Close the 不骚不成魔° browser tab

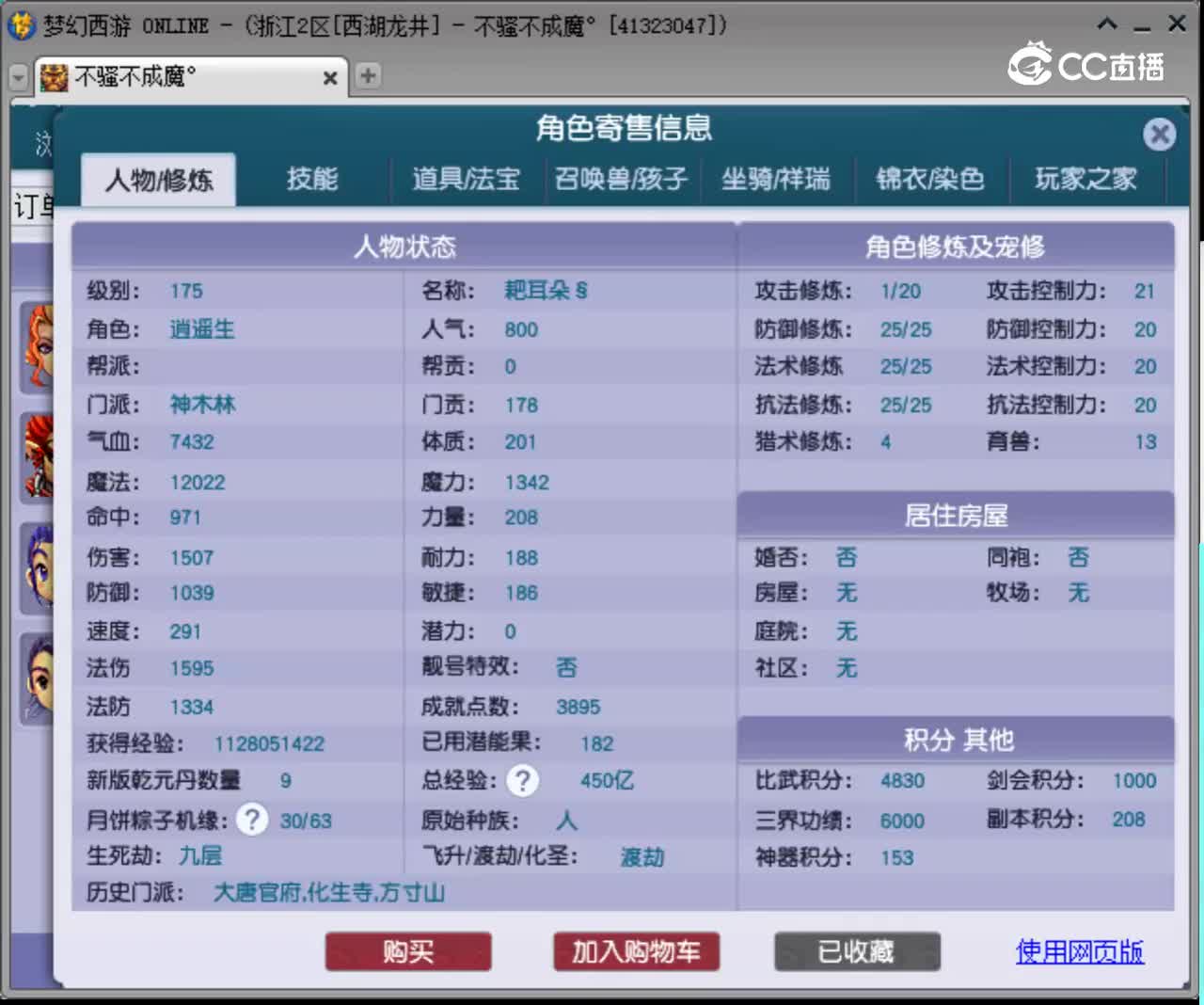tap(330, 78)
